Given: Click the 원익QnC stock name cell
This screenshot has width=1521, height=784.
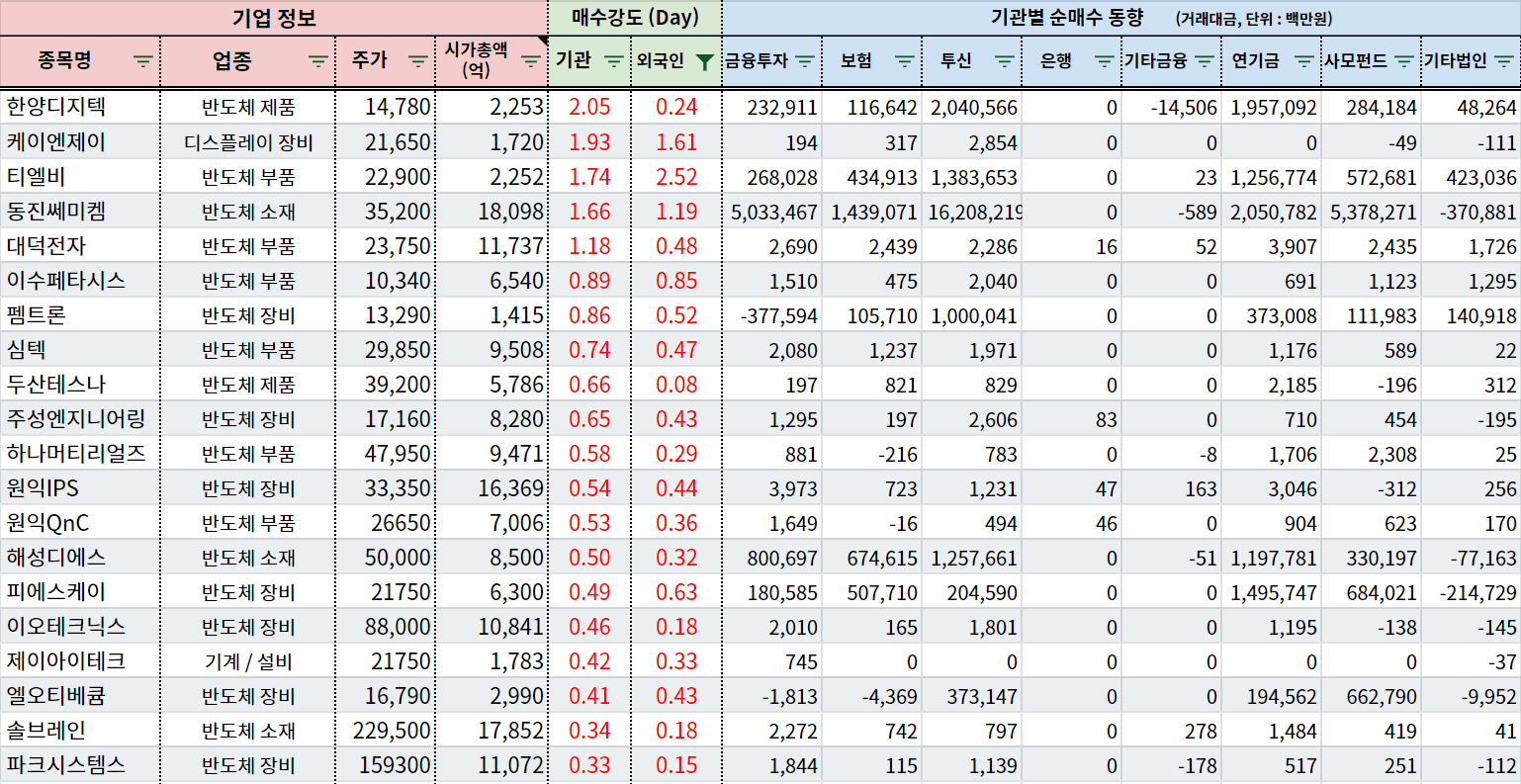Looking at the screenshot, I should tap(80, 522).
